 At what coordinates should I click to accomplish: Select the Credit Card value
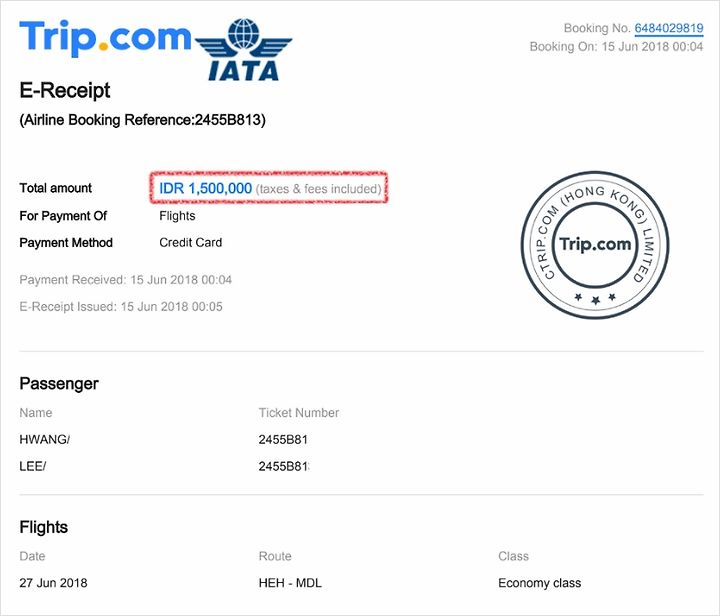(191, 242)
